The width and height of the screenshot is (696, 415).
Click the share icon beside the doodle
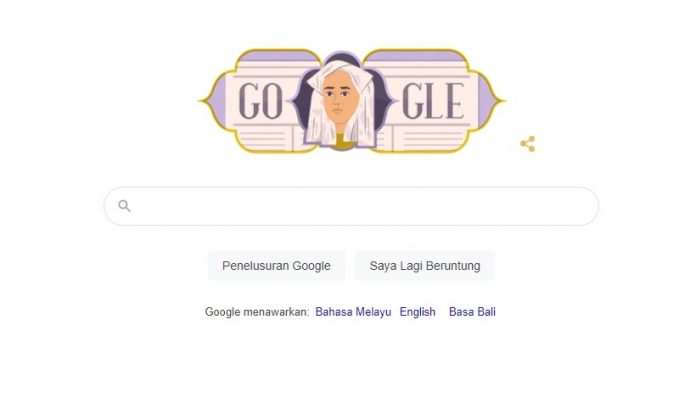point(528,144)
